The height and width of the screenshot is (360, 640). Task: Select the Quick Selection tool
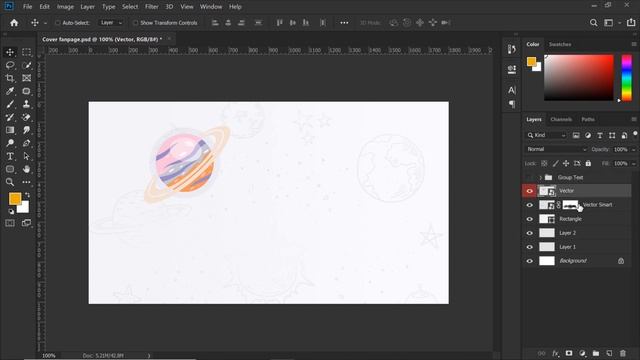(27, 65)
